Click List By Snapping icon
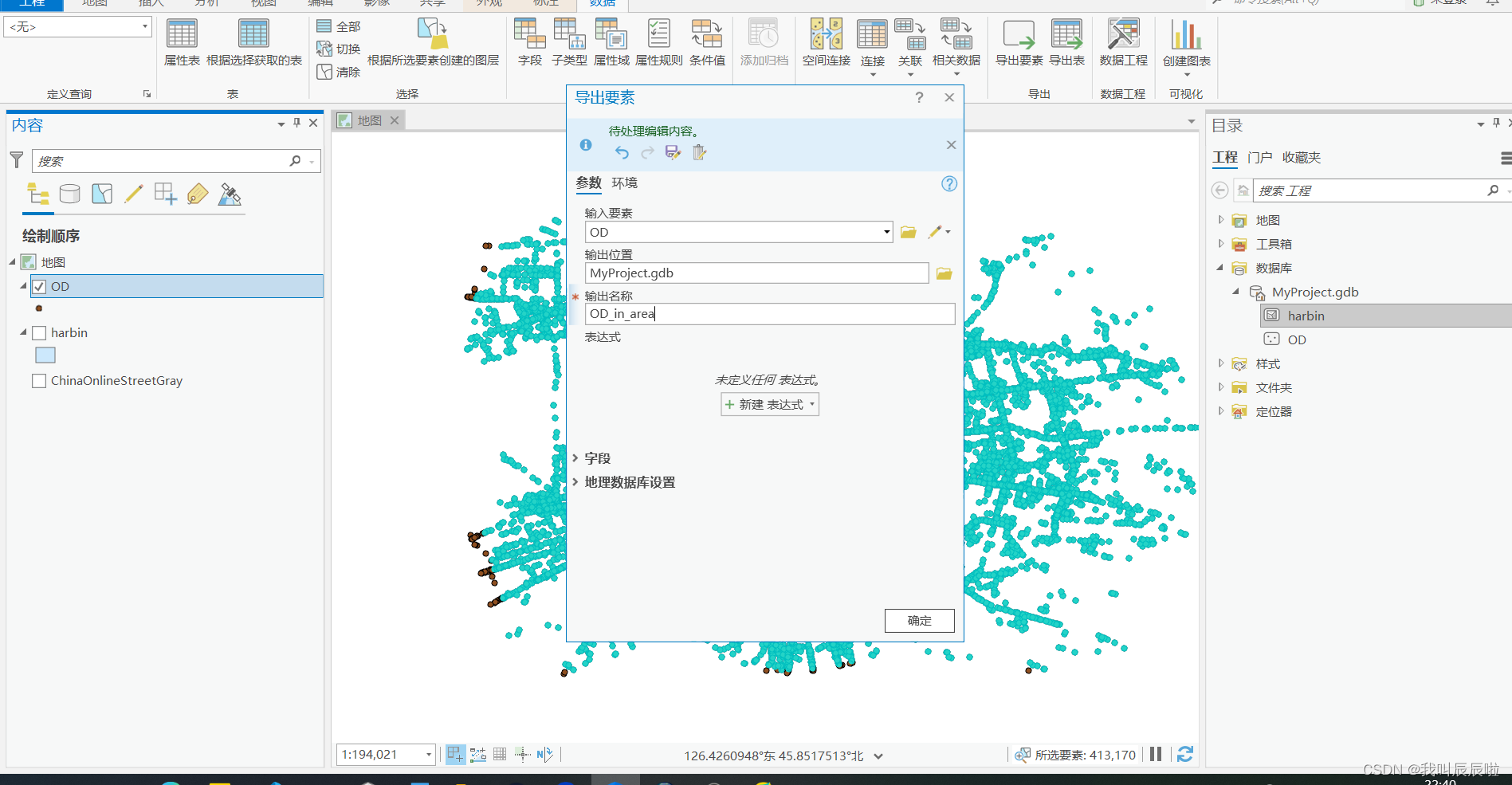This screenshot has width=1512, height=785. click(x=166, y=194)
